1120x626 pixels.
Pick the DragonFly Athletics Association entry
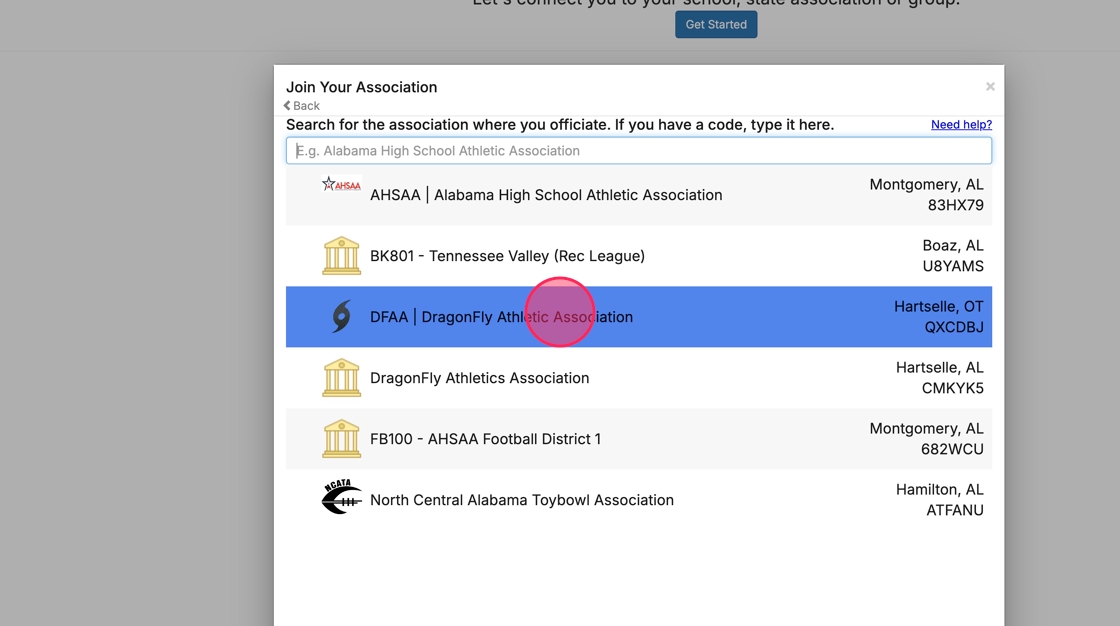pyautogui.click(x=479, y=378)
